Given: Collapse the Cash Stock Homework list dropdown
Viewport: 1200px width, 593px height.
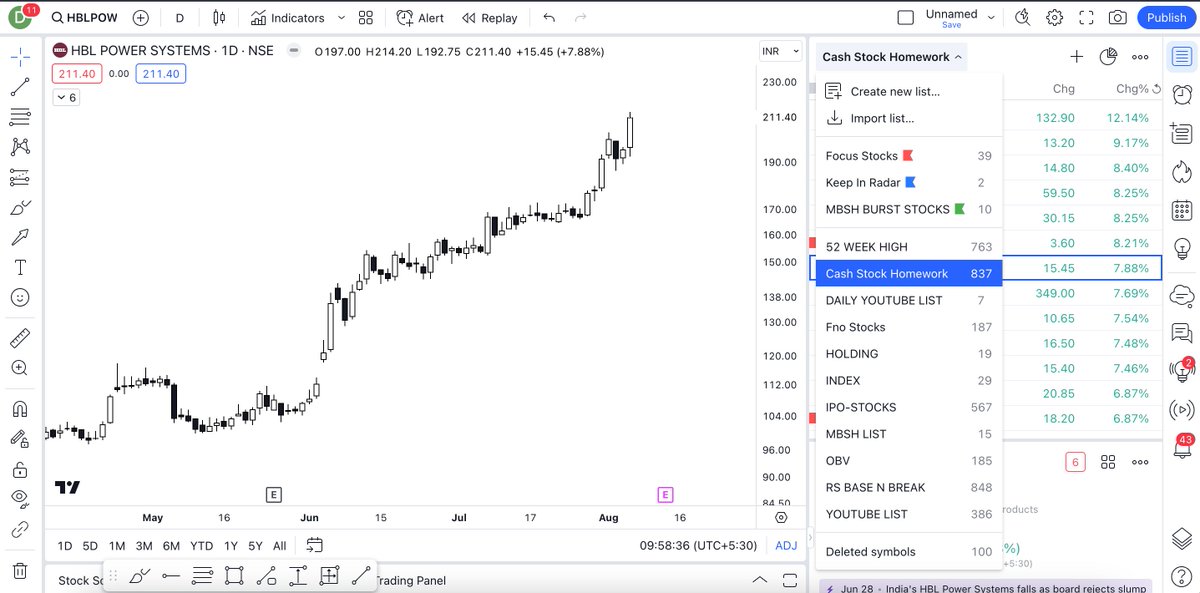Looking at the screenshot, I should tap(892, 57).
